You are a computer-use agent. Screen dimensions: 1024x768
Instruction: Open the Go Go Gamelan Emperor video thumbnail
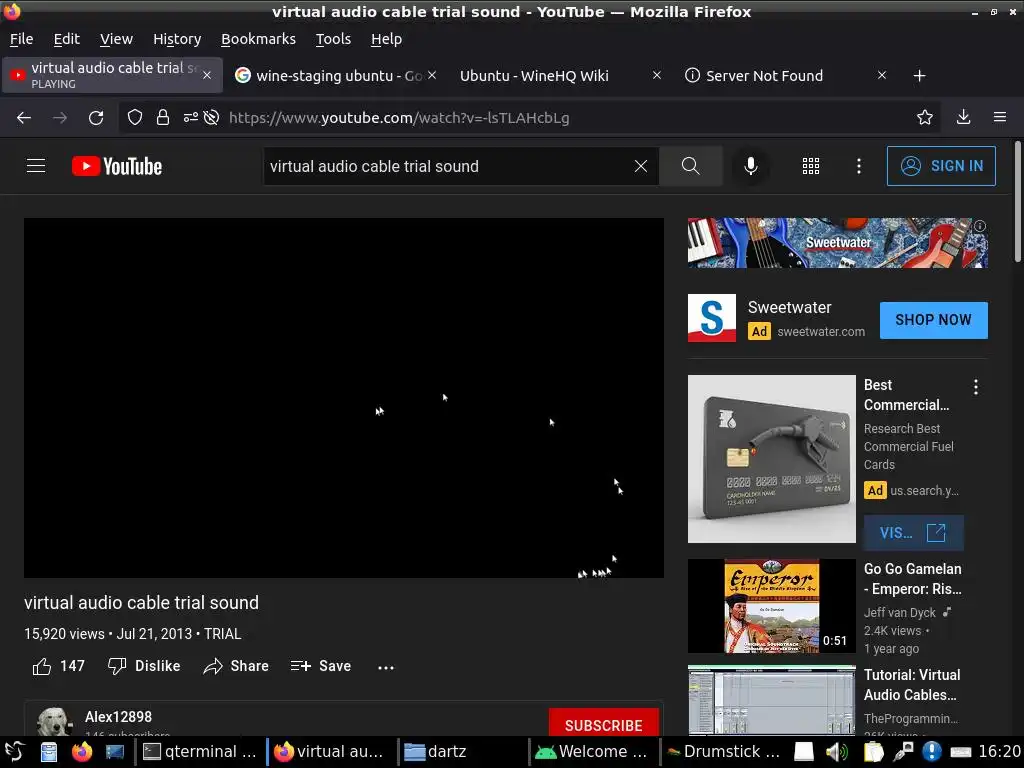point(771,606)
